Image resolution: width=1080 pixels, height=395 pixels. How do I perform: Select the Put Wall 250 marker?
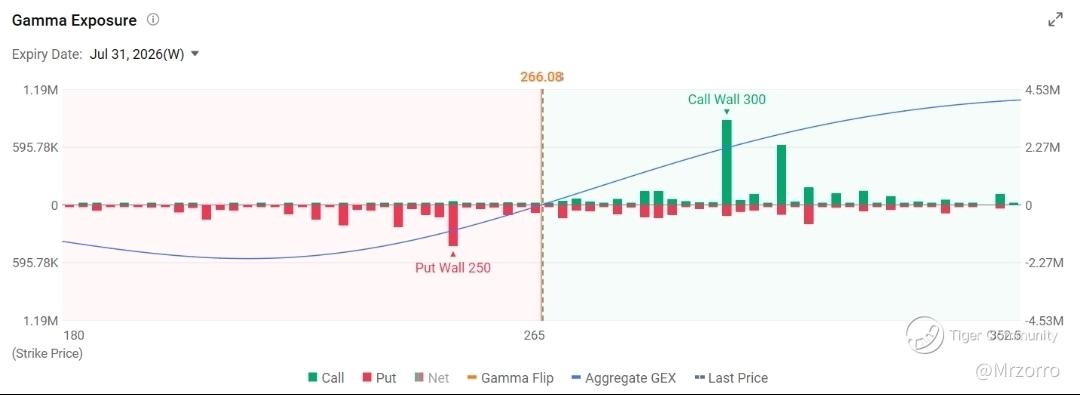pyautogui.click(x=453, y=267)
